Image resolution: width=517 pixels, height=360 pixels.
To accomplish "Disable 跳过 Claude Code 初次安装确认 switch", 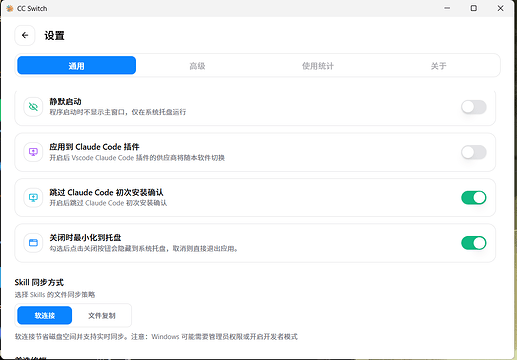I will click(x=474, y=198).
